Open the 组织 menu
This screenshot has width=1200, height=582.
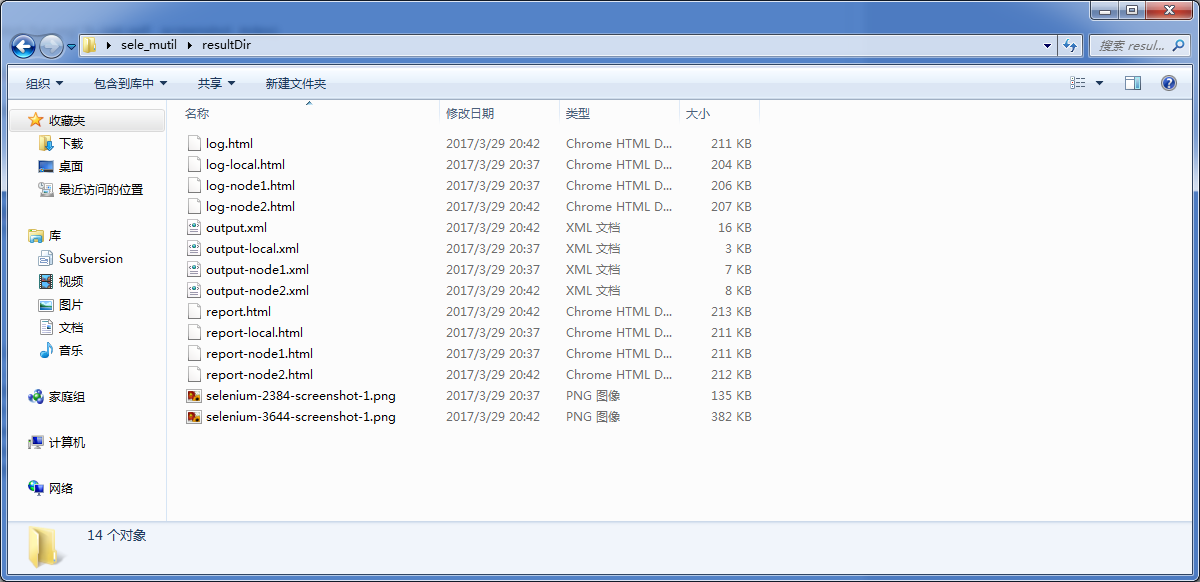[x=44, y=84]
